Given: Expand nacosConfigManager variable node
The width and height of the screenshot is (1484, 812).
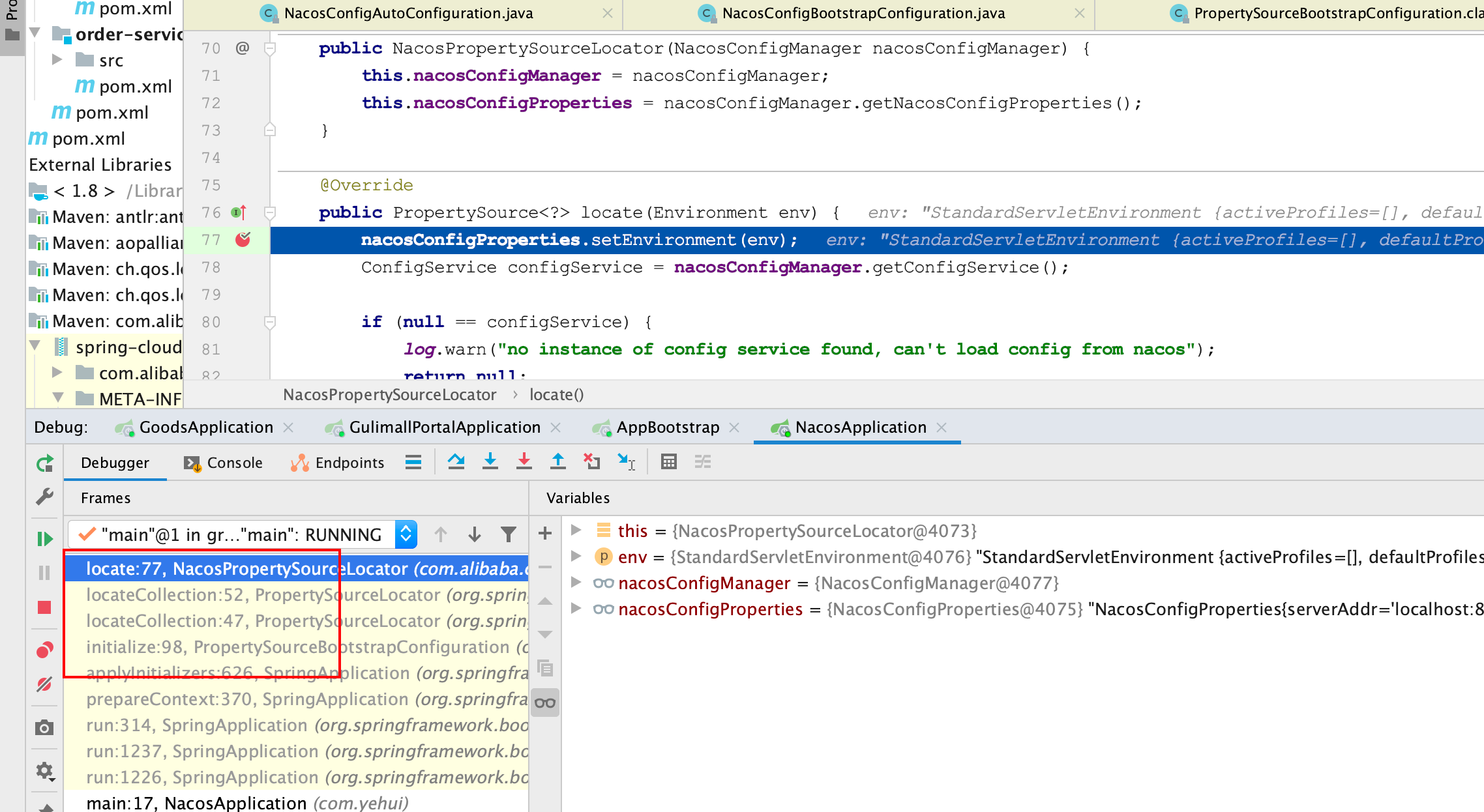Looking at the screenshot, I should tap(576, 583).
